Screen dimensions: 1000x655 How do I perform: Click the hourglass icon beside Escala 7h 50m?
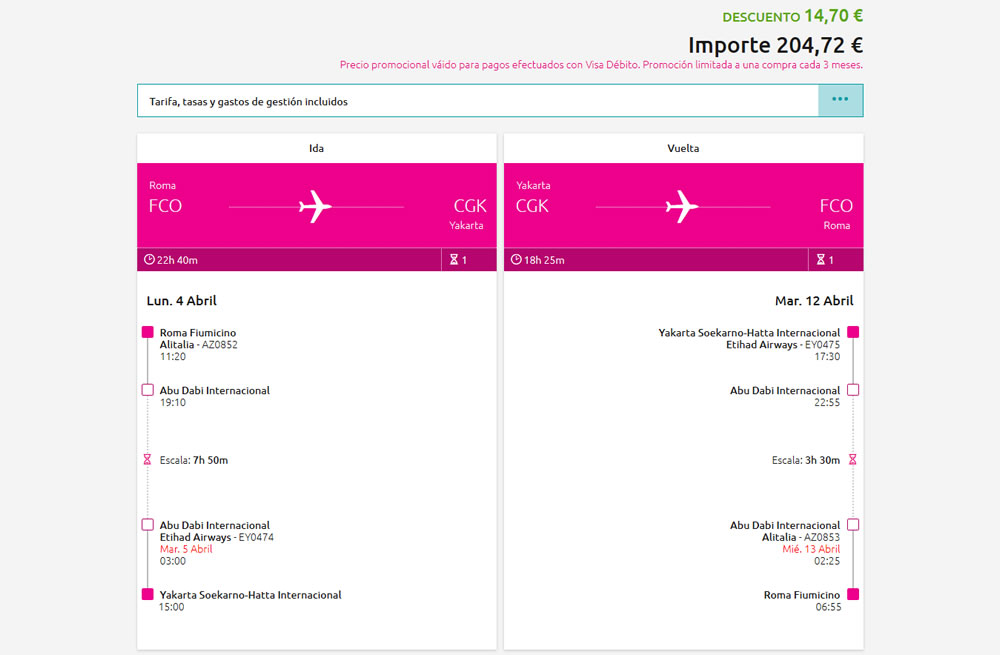pos(148,460)
